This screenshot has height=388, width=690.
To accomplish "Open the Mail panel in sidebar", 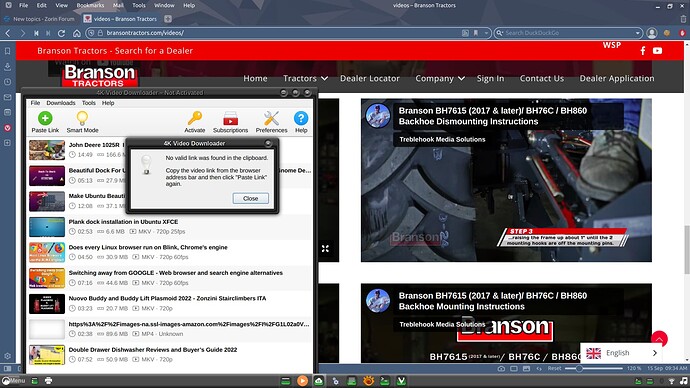I will (7, 97).
